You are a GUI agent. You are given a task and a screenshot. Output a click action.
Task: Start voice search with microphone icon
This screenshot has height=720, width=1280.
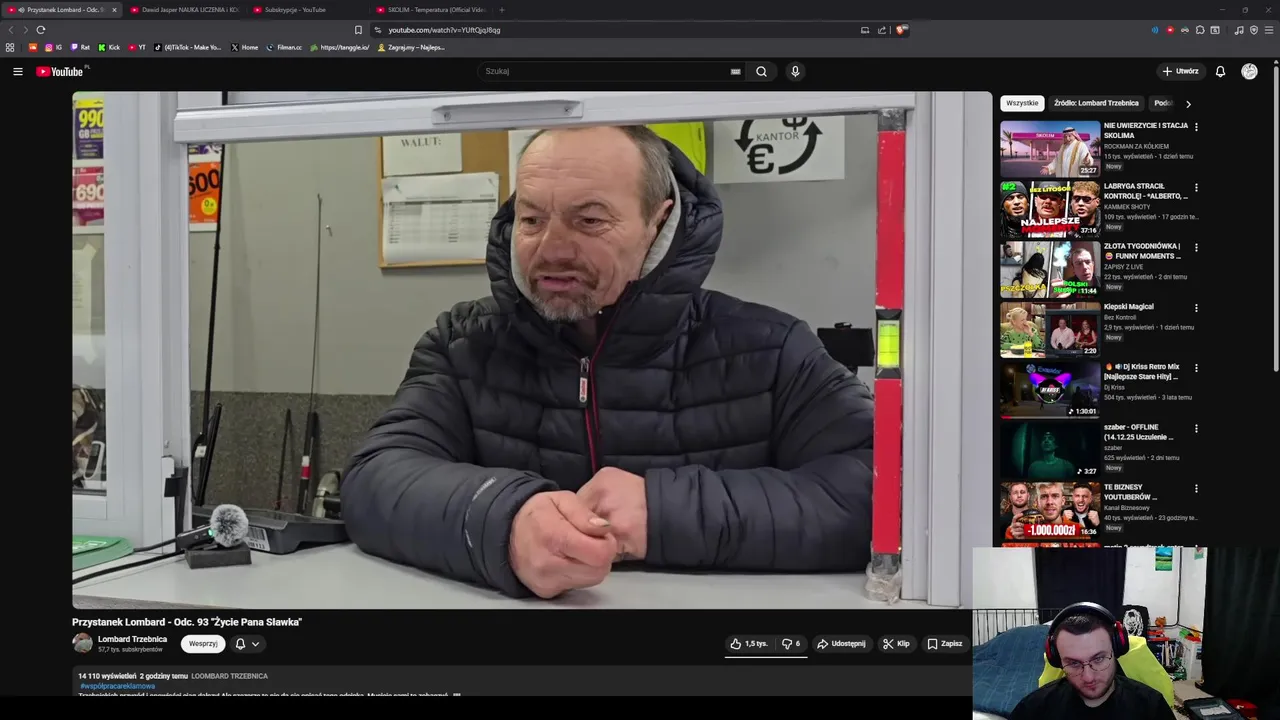click(795, 71)
